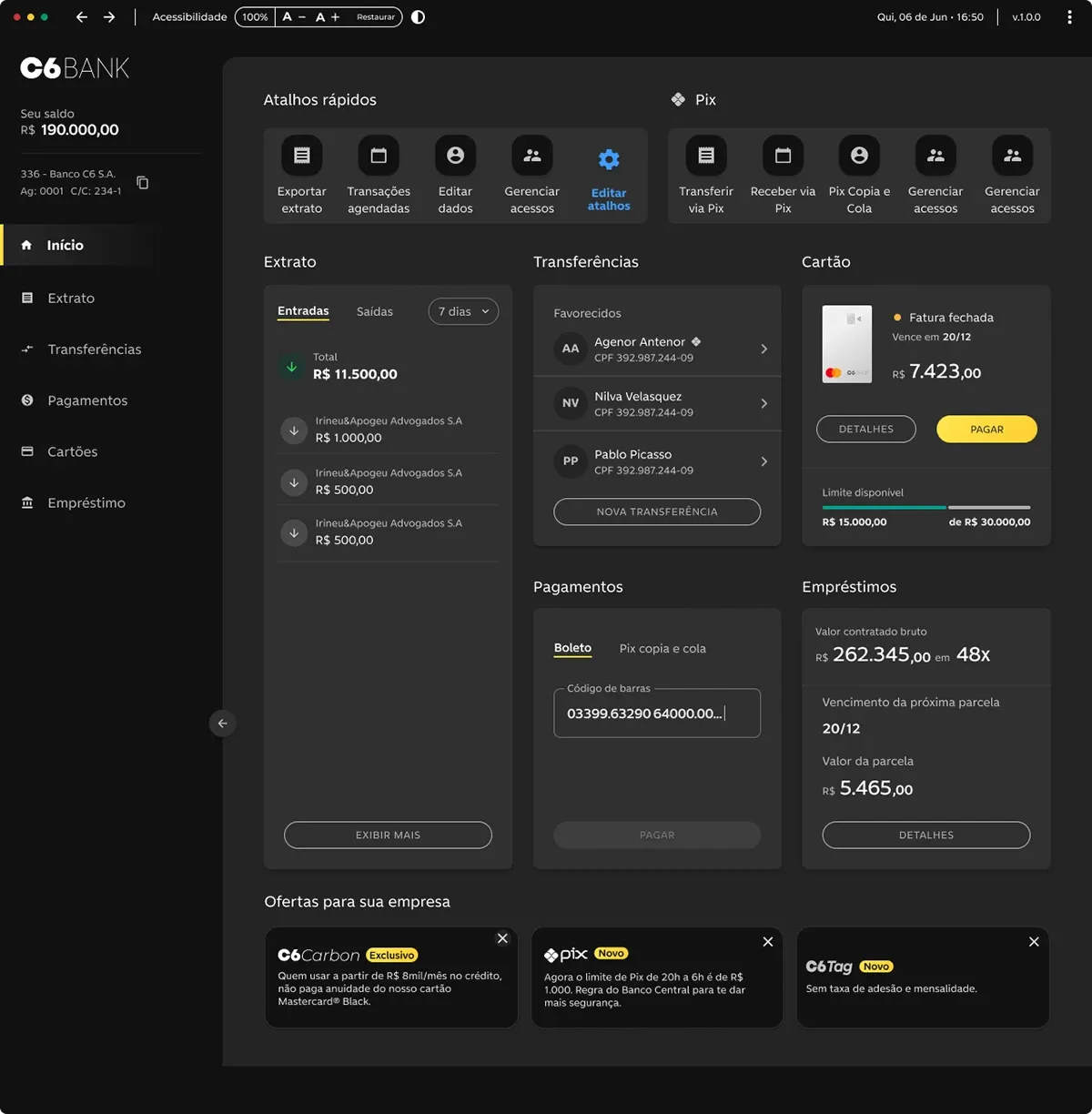Click the NV avatar of Nilva Velasquez
The height and width of the screenshot is (1114, 1092).
(571, 403)
